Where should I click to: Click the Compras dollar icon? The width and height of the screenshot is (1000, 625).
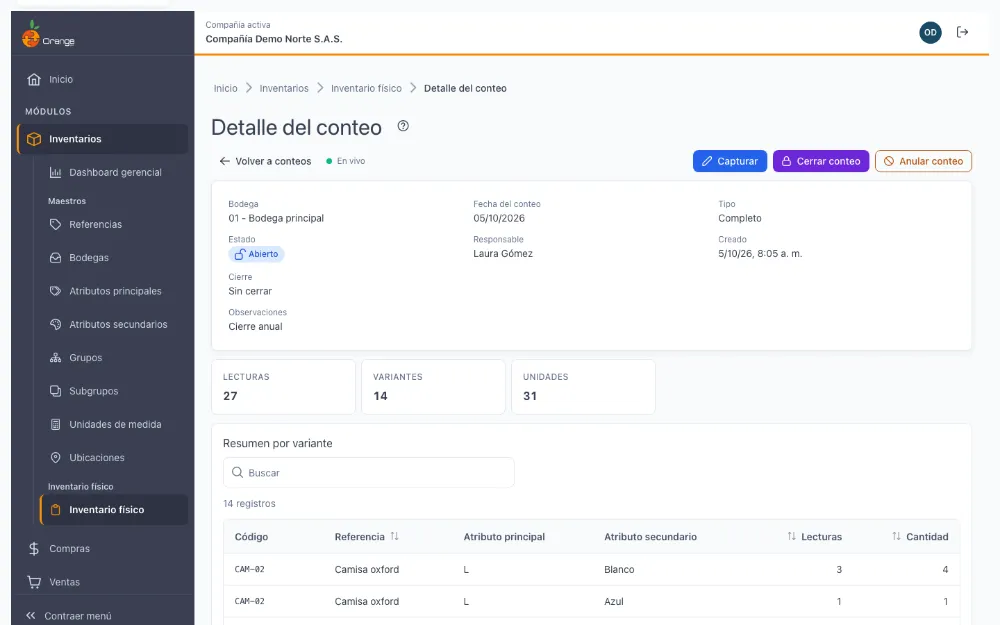point(34,548)
